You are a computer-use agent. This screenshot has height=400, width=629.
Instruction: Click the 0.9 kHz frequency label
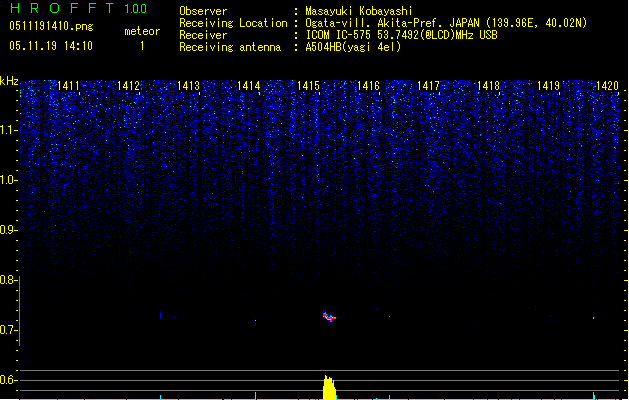(x=8, y=230)
